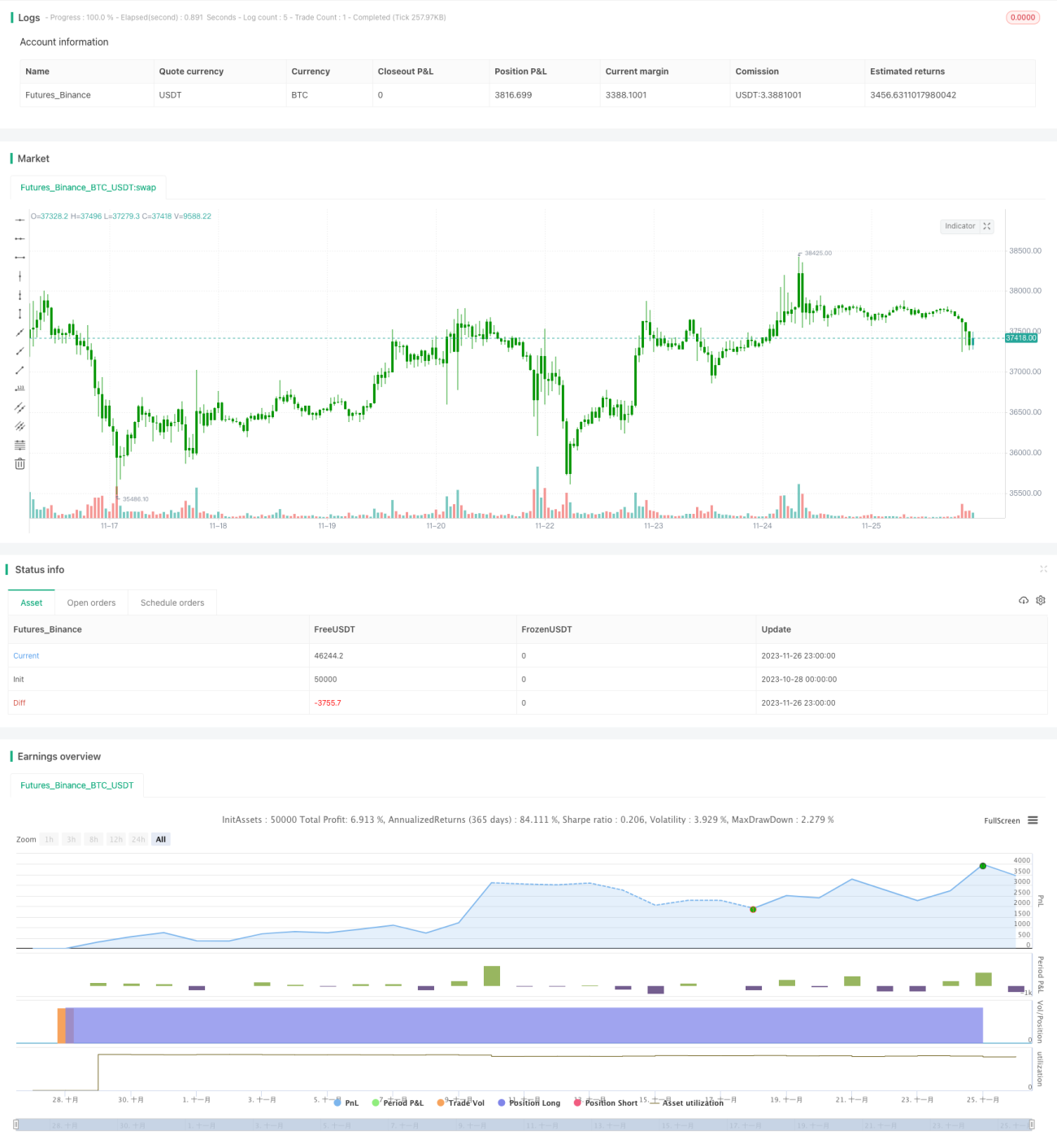Switch to the Schedule orders tab
1057x1148 pixels.
point(172,602)
